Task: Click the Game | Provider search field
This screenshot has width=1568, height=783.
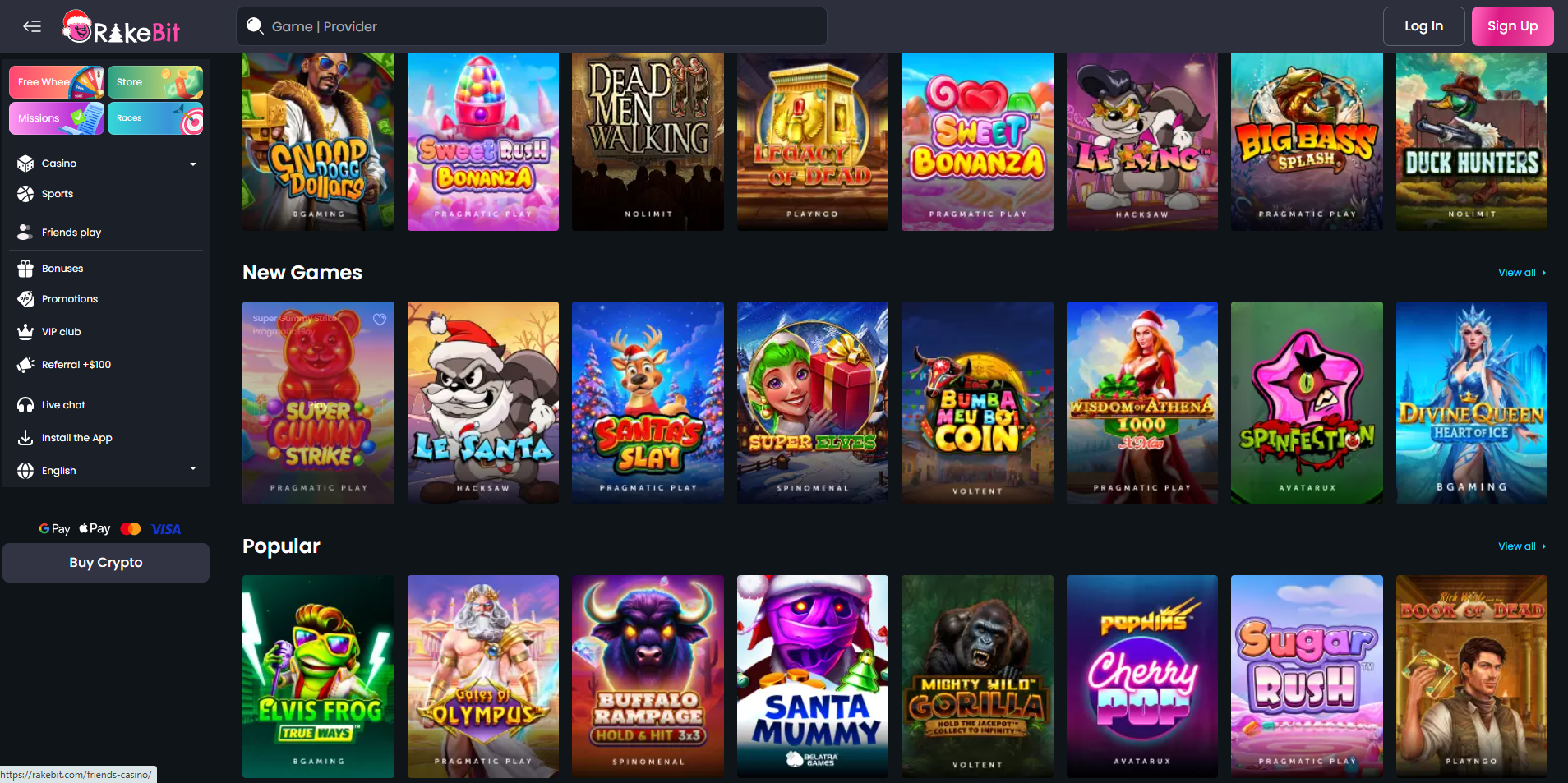Action: coord(532,26)
